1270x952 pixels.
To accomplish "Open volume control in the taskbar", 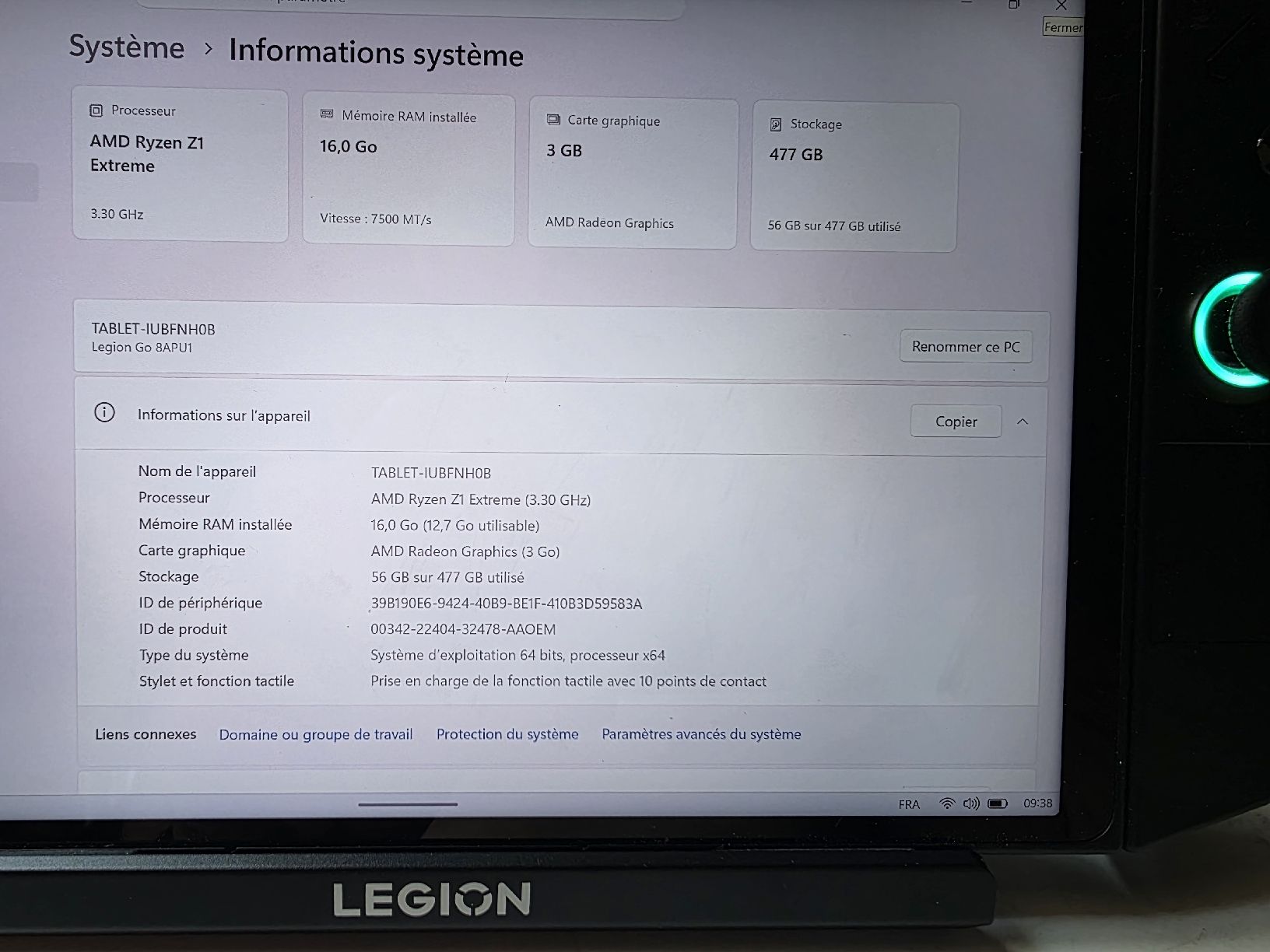I will (x=971, y=803).
